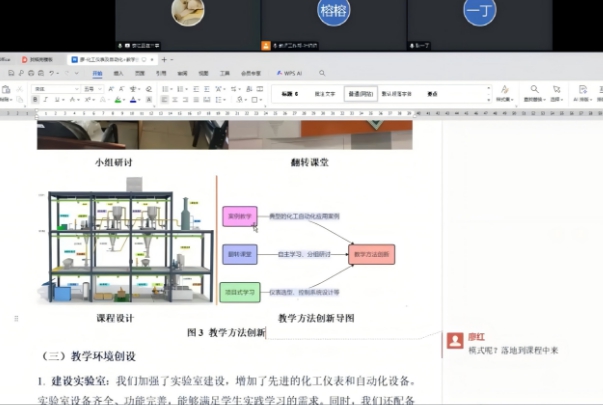Center-align the paragraph
The image size is (603, 405).
[175, 100]
